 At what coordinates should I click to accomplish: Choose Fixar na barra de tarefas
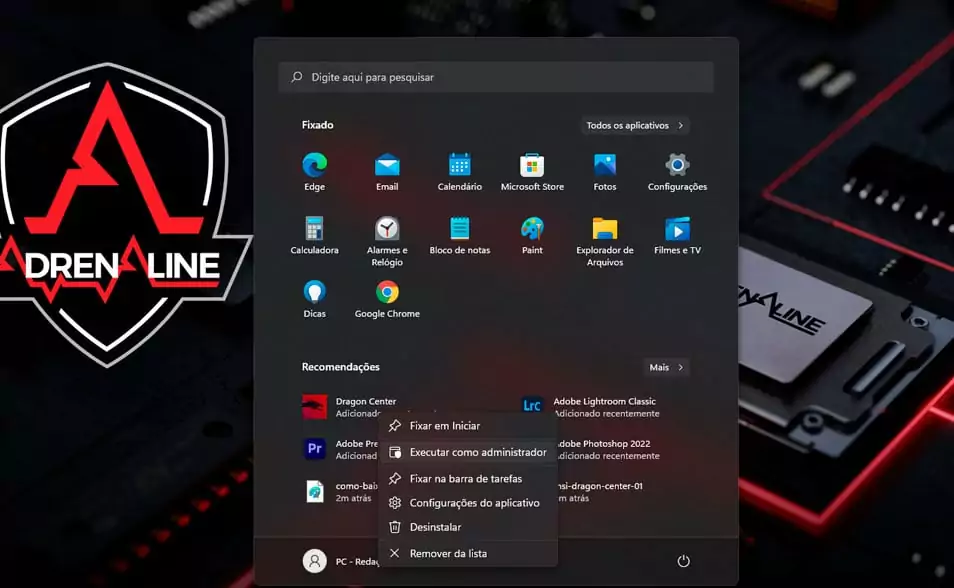click(x=465, y=479)
